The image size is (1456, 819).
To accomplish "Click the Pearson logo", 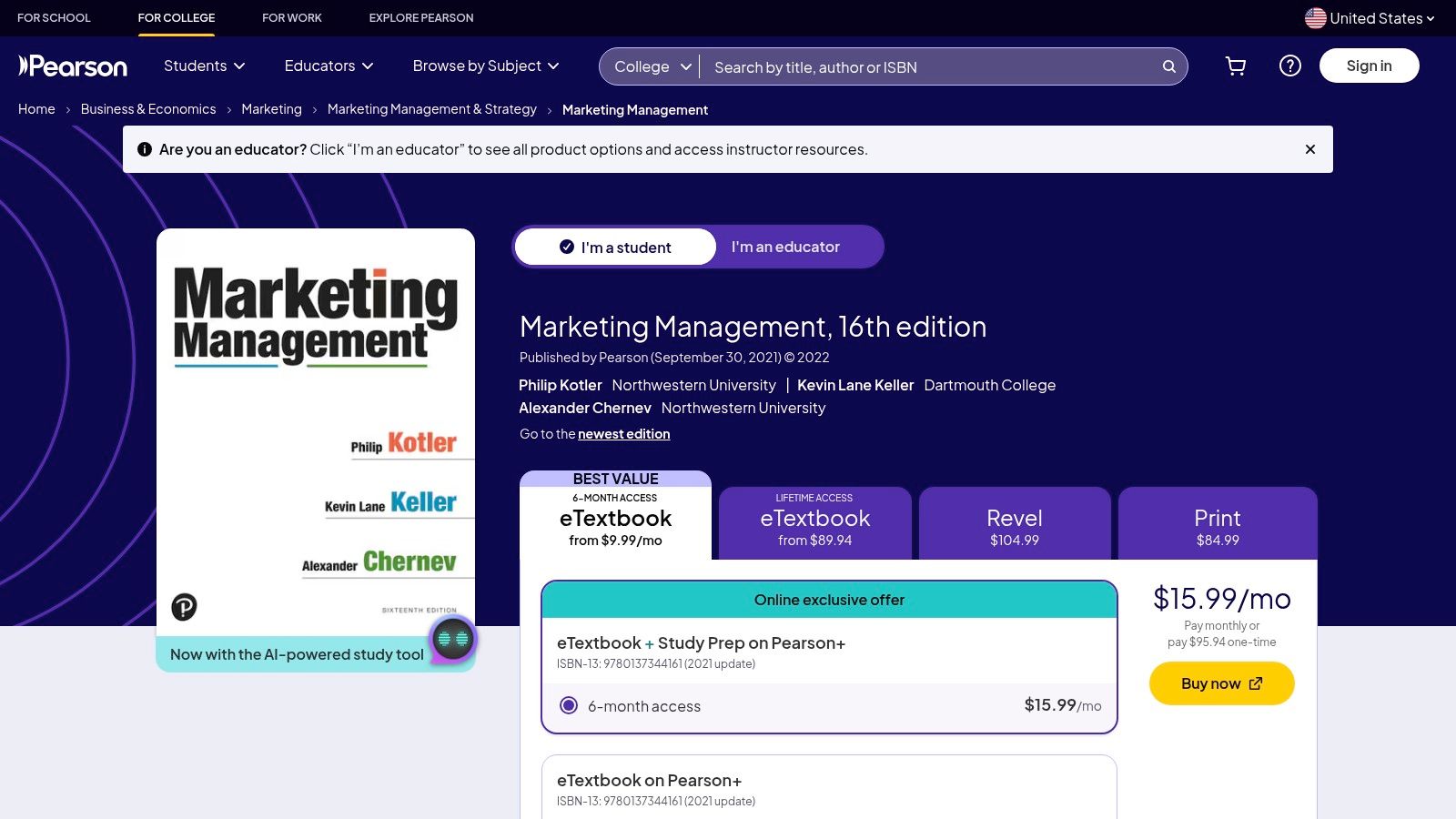I will coord(73,66).
